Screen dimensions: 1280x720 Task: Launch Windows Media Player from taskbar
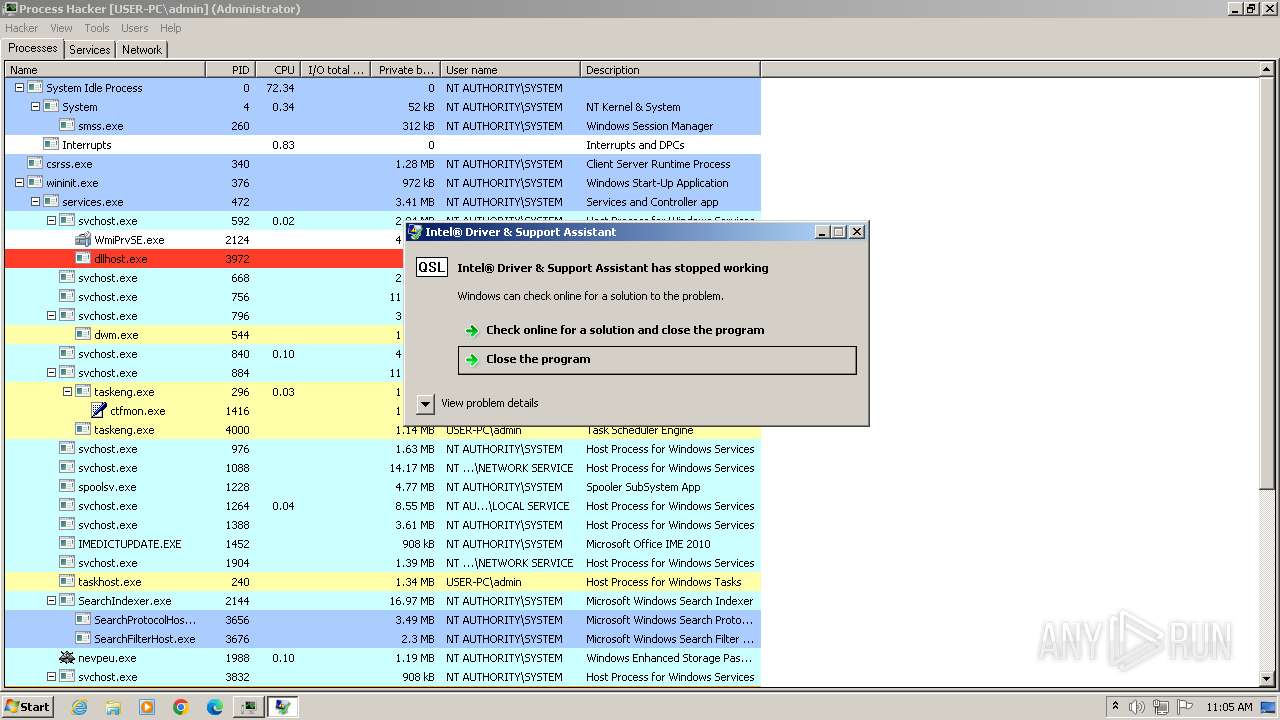click(147, 707)
